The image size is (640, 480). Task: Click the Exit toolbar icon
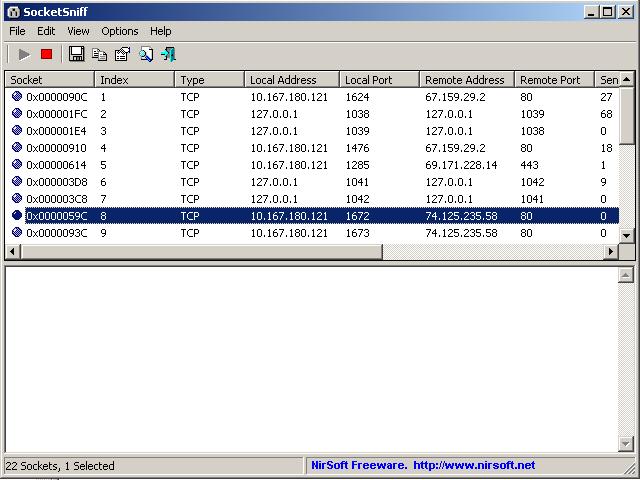pos(169,54)
